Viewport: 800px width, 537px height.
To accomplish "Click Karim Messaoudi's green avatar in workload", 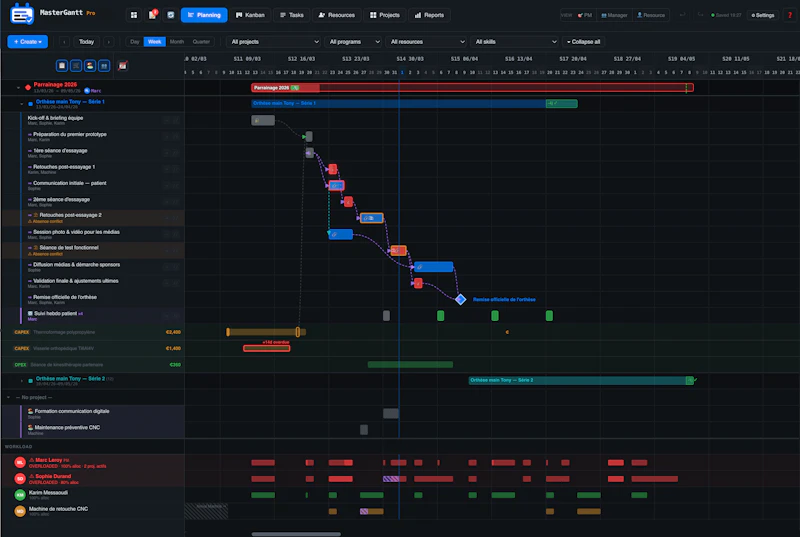I will point(20,495).
